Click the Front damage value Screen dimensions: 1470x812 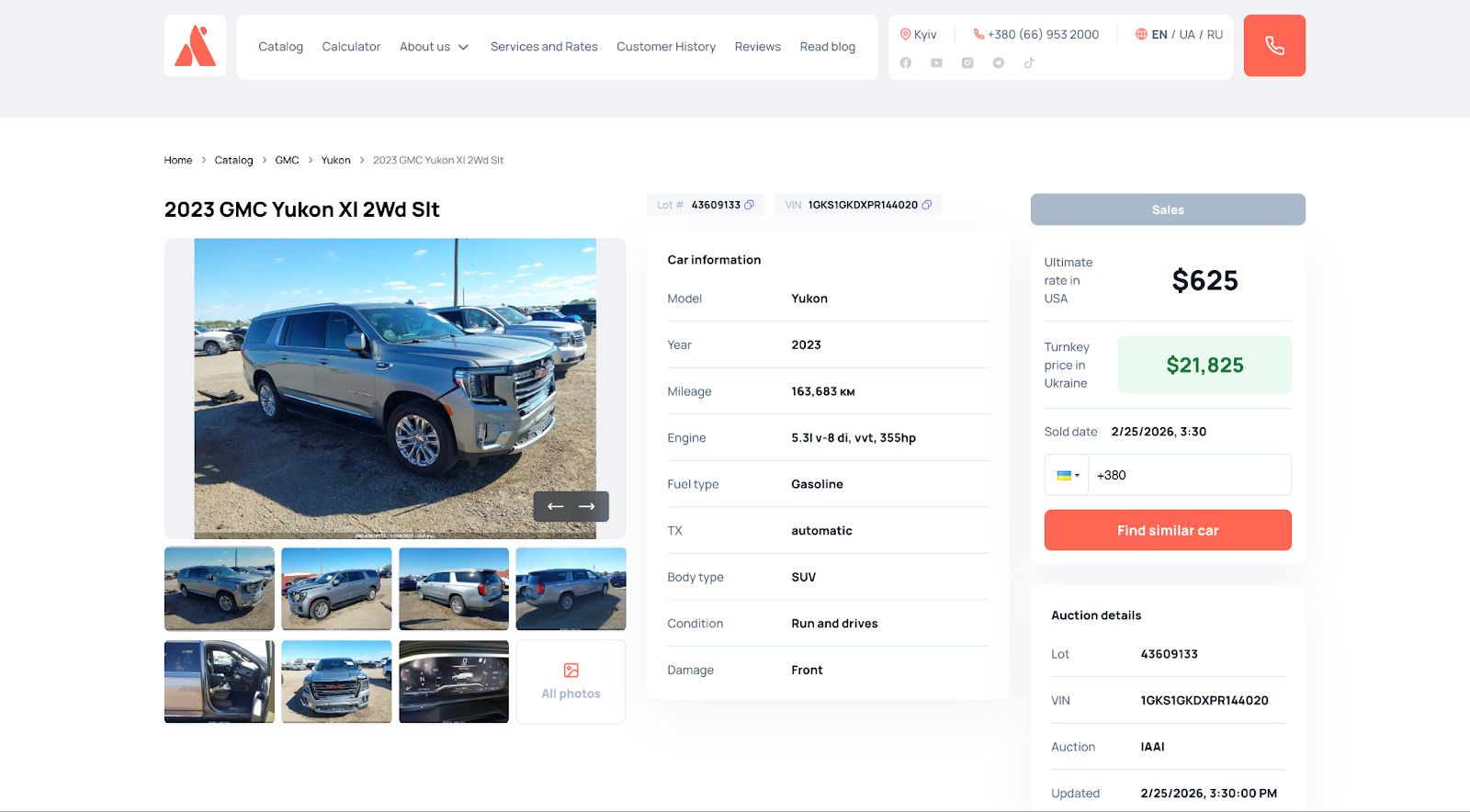(x=807, y=671)
